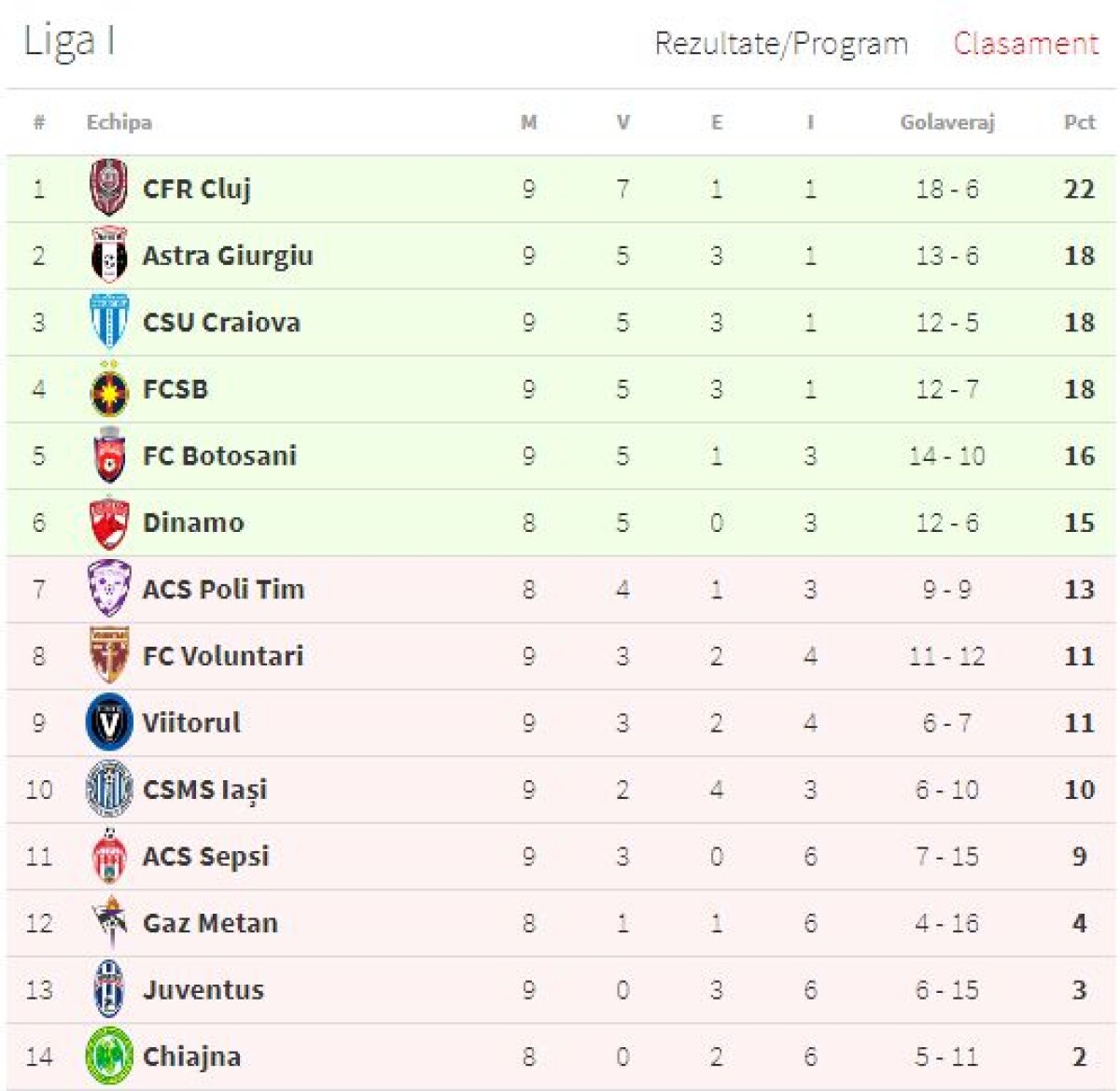Click the Dinamo red crest

(109, 523)
